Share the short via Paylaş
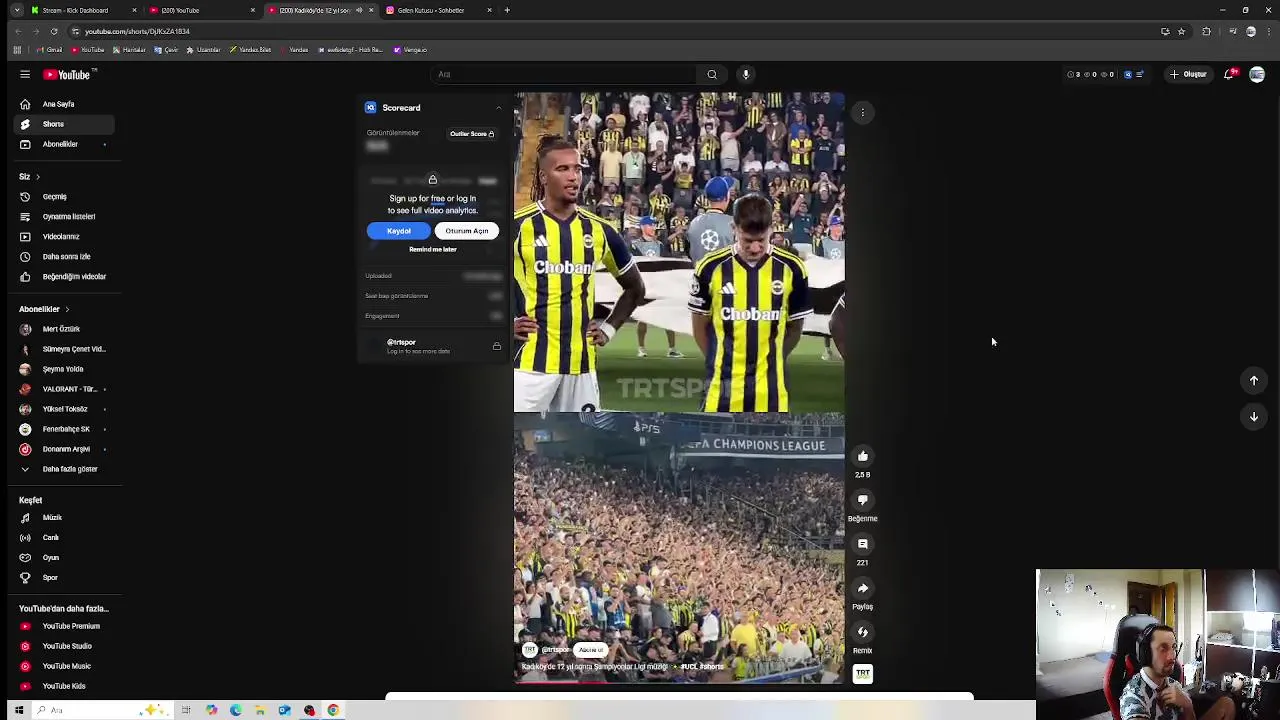Image resolution: width=1280 pixels, height=720 pixels. (862, 588)
